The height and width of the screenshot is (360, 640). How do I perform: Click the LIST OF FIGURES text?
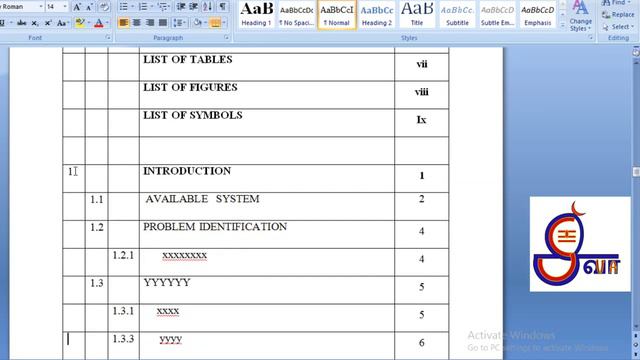(x=190, y=87)
